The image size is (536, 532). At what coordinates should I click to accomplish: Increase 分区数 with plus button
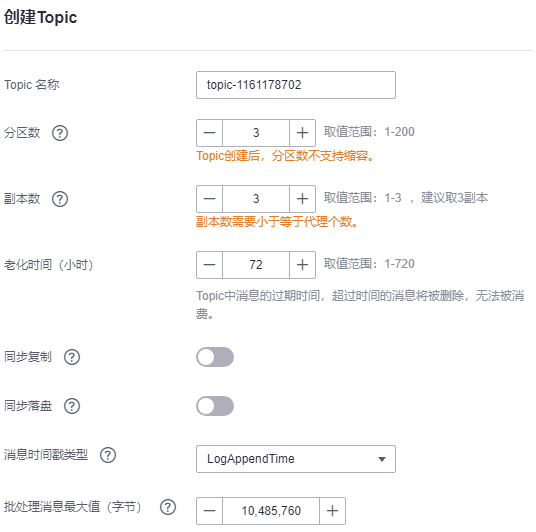pos(302,133)
